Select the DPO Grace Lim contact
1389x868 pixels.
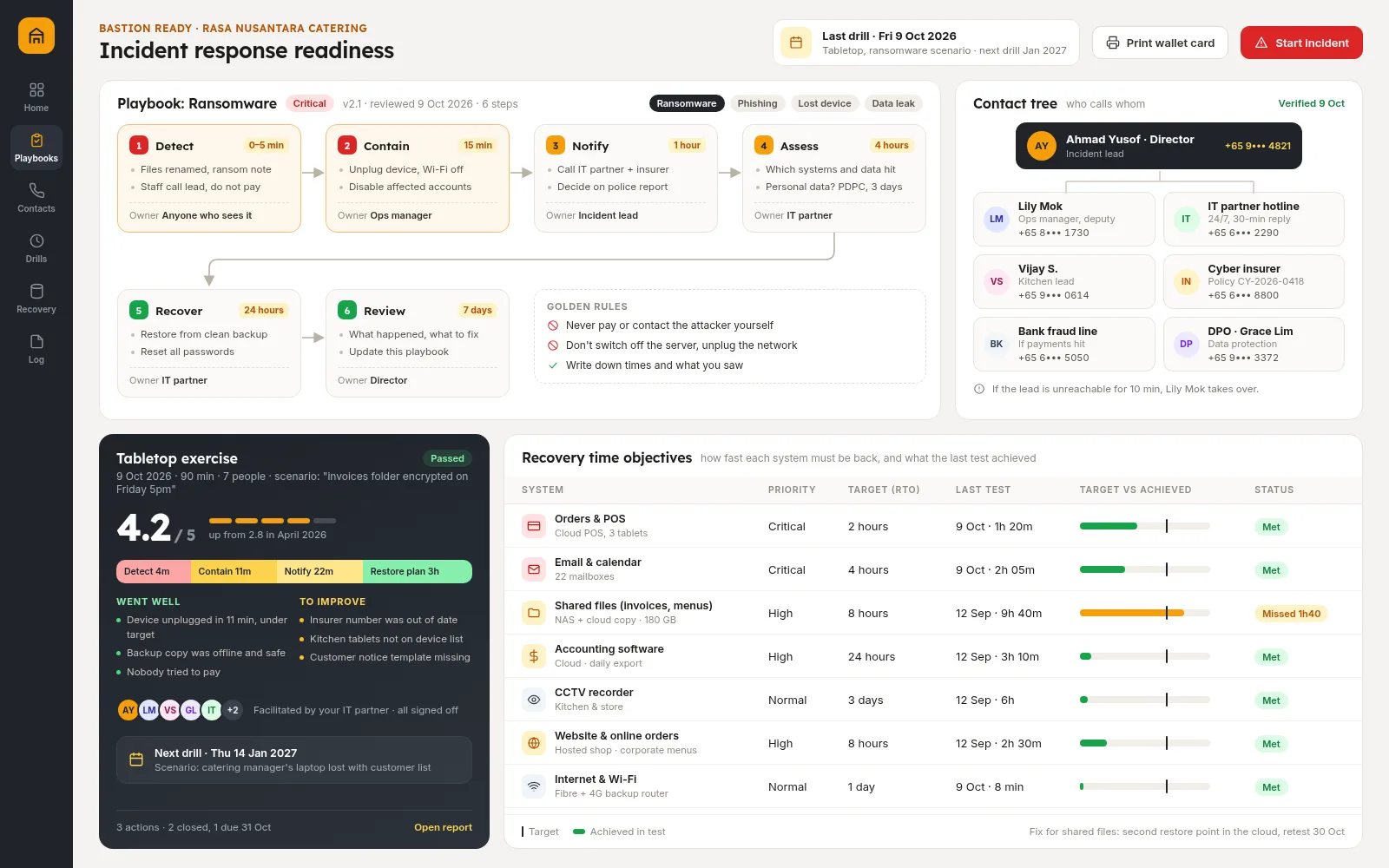(1254, 344)
